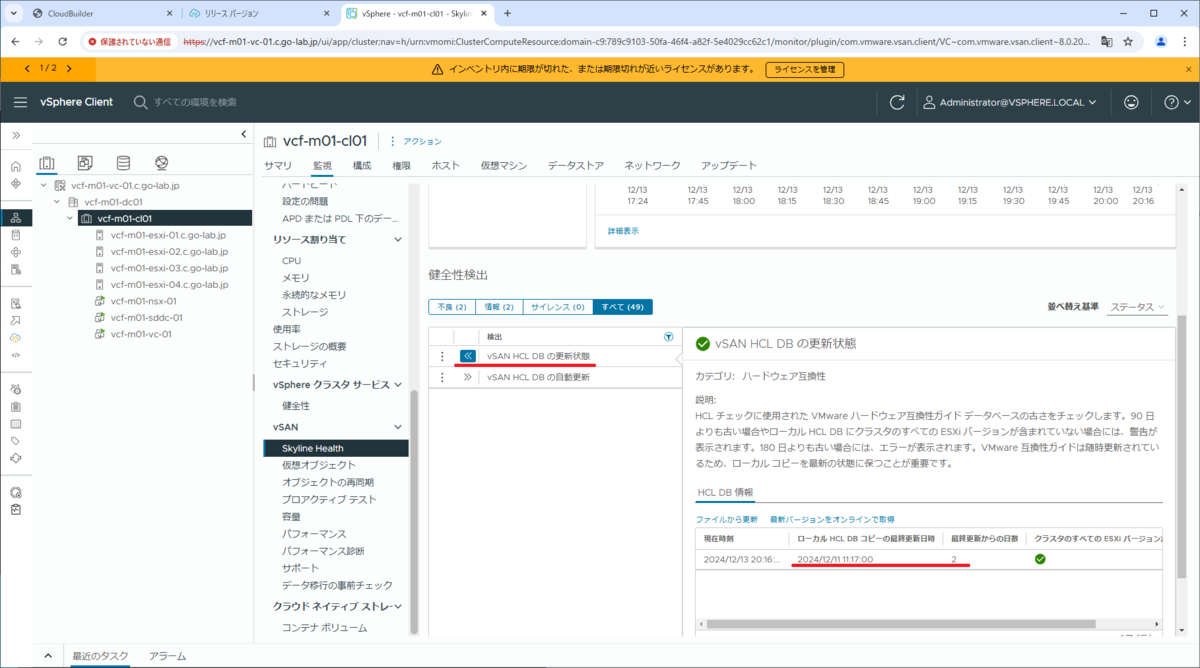This screenshot has width=1200, height=668.
Task: Click the translate icon in address bar
Action: 1107,42
